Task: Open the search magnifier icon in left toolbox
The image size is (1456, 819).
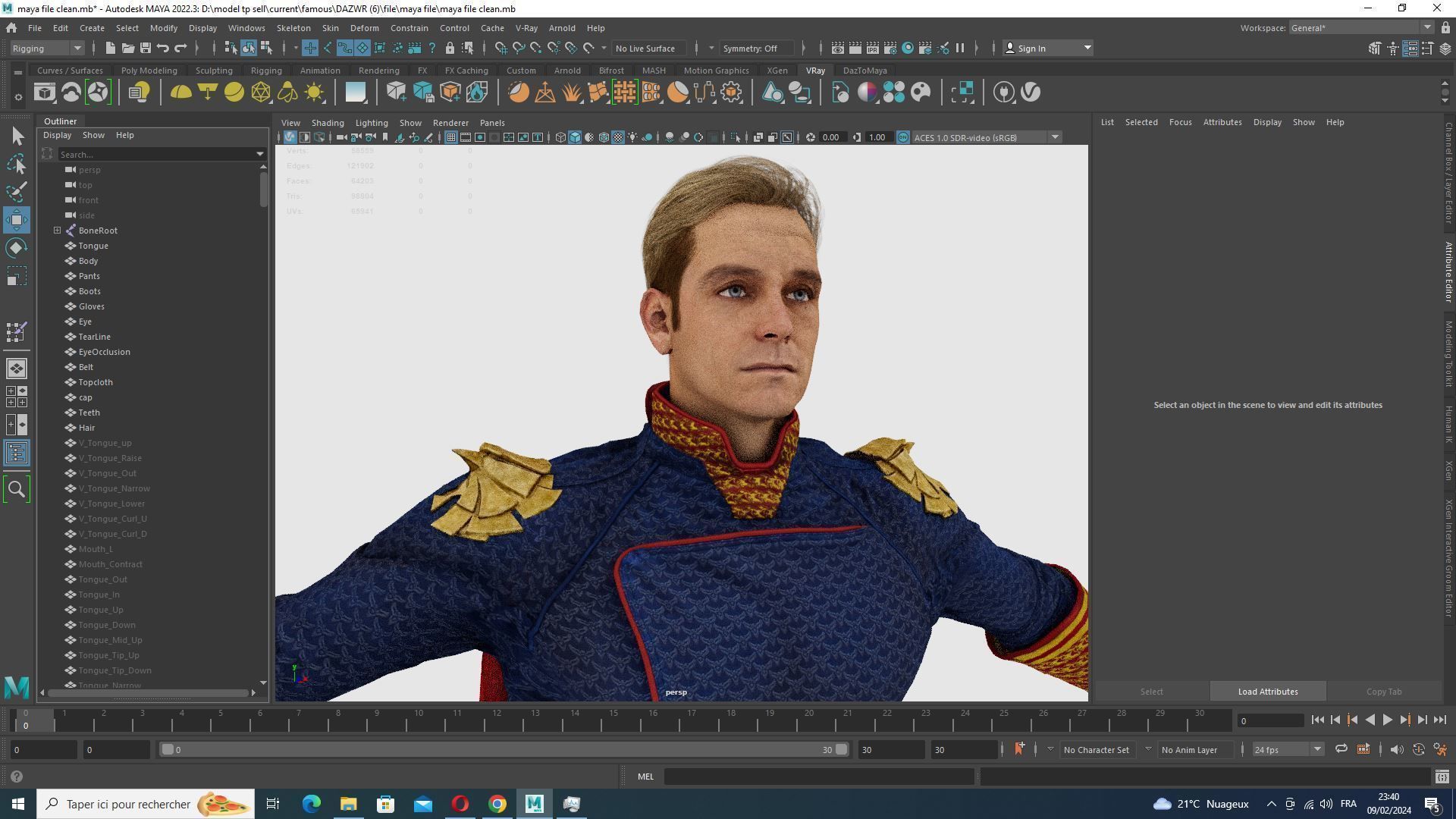Action: [17, 489]
